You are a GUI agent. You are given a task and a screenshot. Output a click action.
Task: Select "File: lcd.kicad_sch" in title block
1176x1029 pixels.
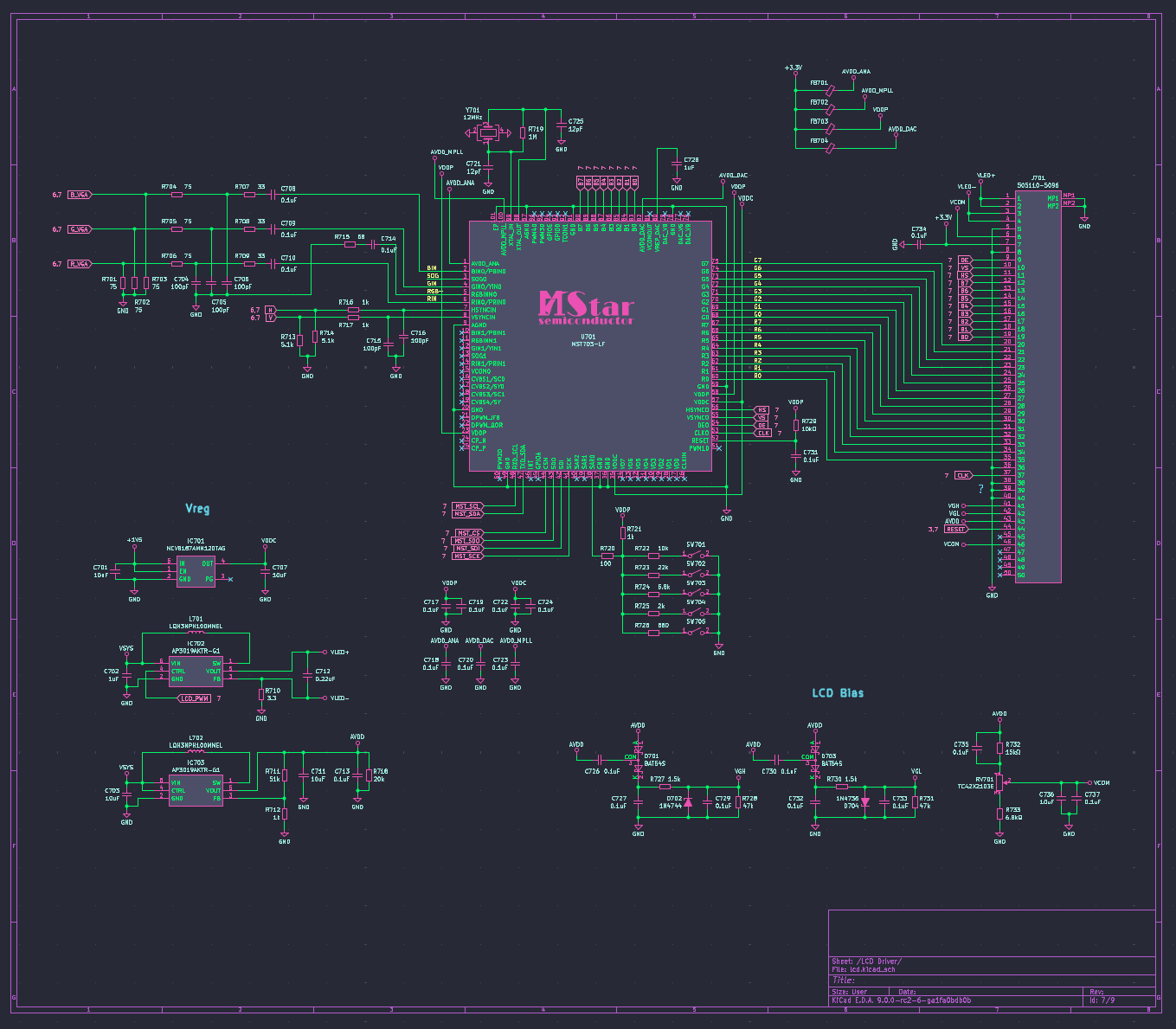863,969
